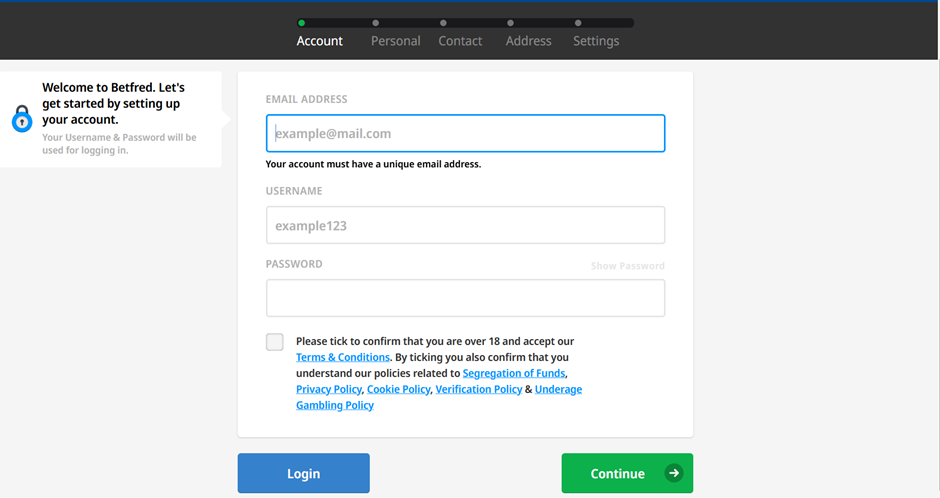Focus the Username input field
The height and width of the screenshot is (498, 940).
(x=465, y=225)
